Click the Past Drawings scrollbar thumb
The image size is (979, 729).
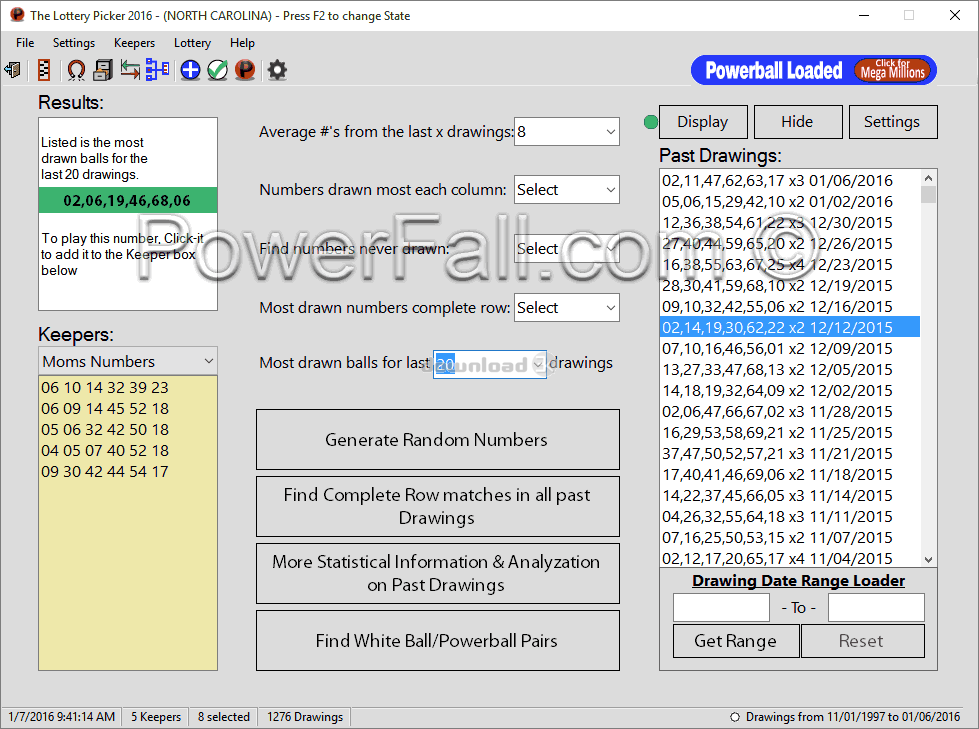click(928, 195)
